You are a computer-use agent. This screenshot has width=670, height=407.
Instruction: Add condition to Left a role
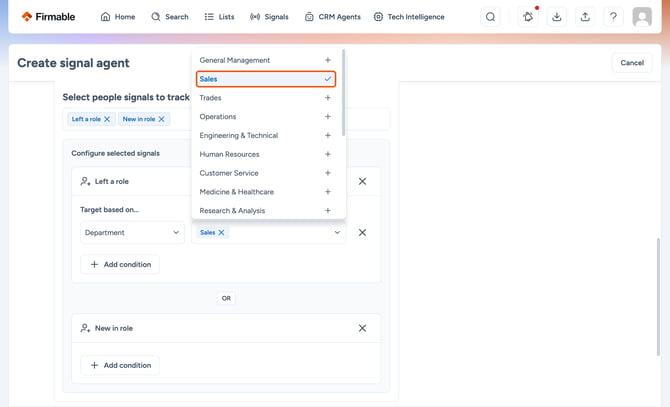[x=120, y=264]
